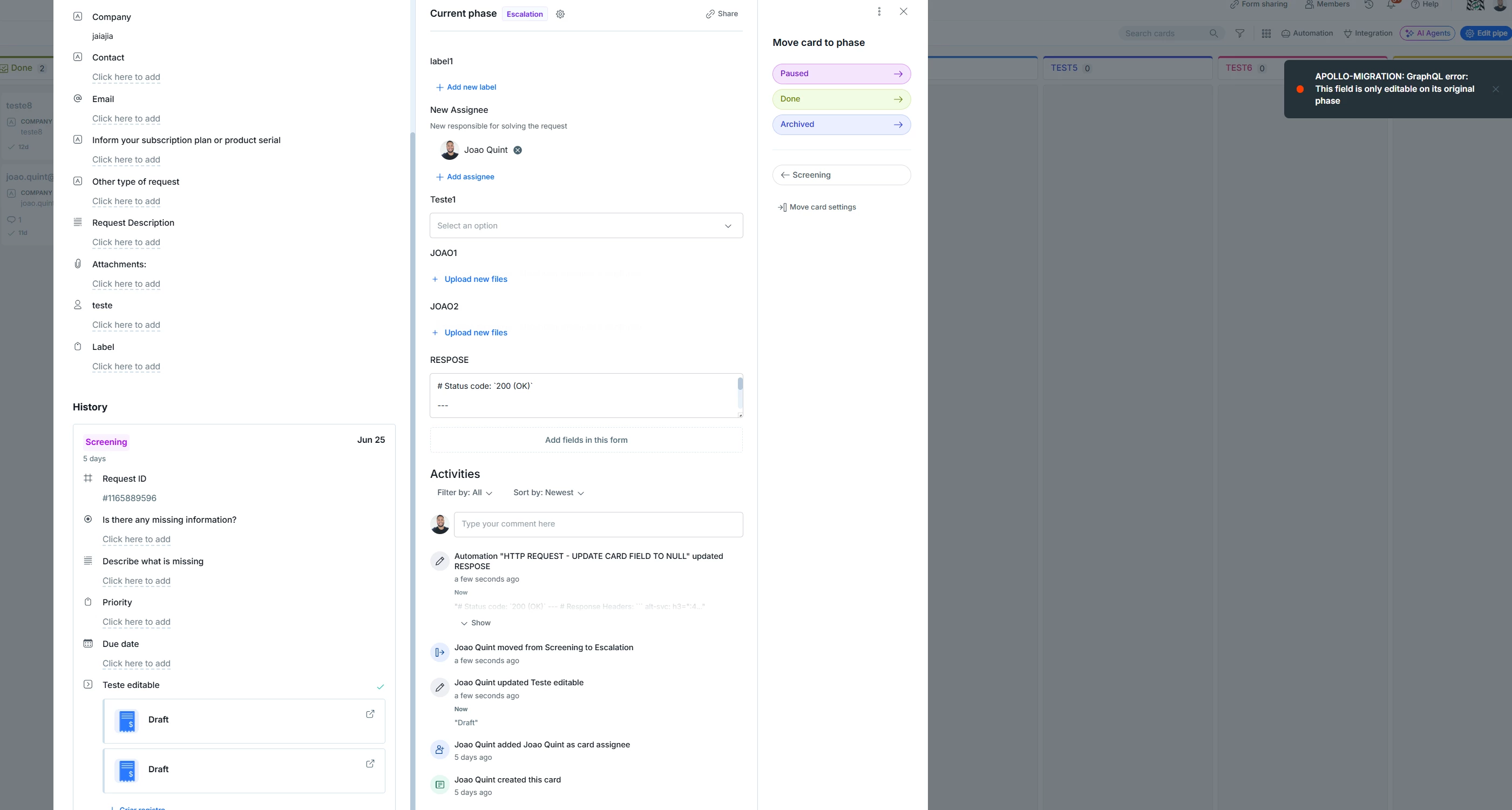Screen dimensions: 1512x810
Task: Remove Joao Quint assignee with x icon
Action: coord(518,150)
